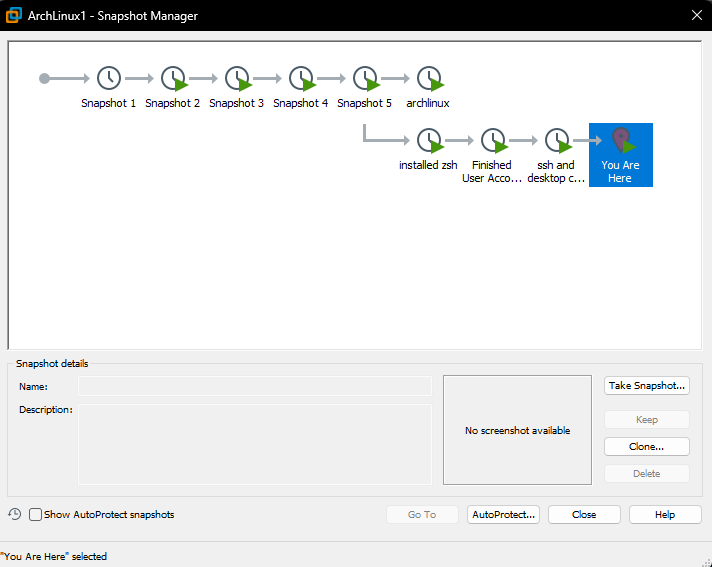Click the starting dot of snapshot tree
712x567 pixels.
coord(44,78)
